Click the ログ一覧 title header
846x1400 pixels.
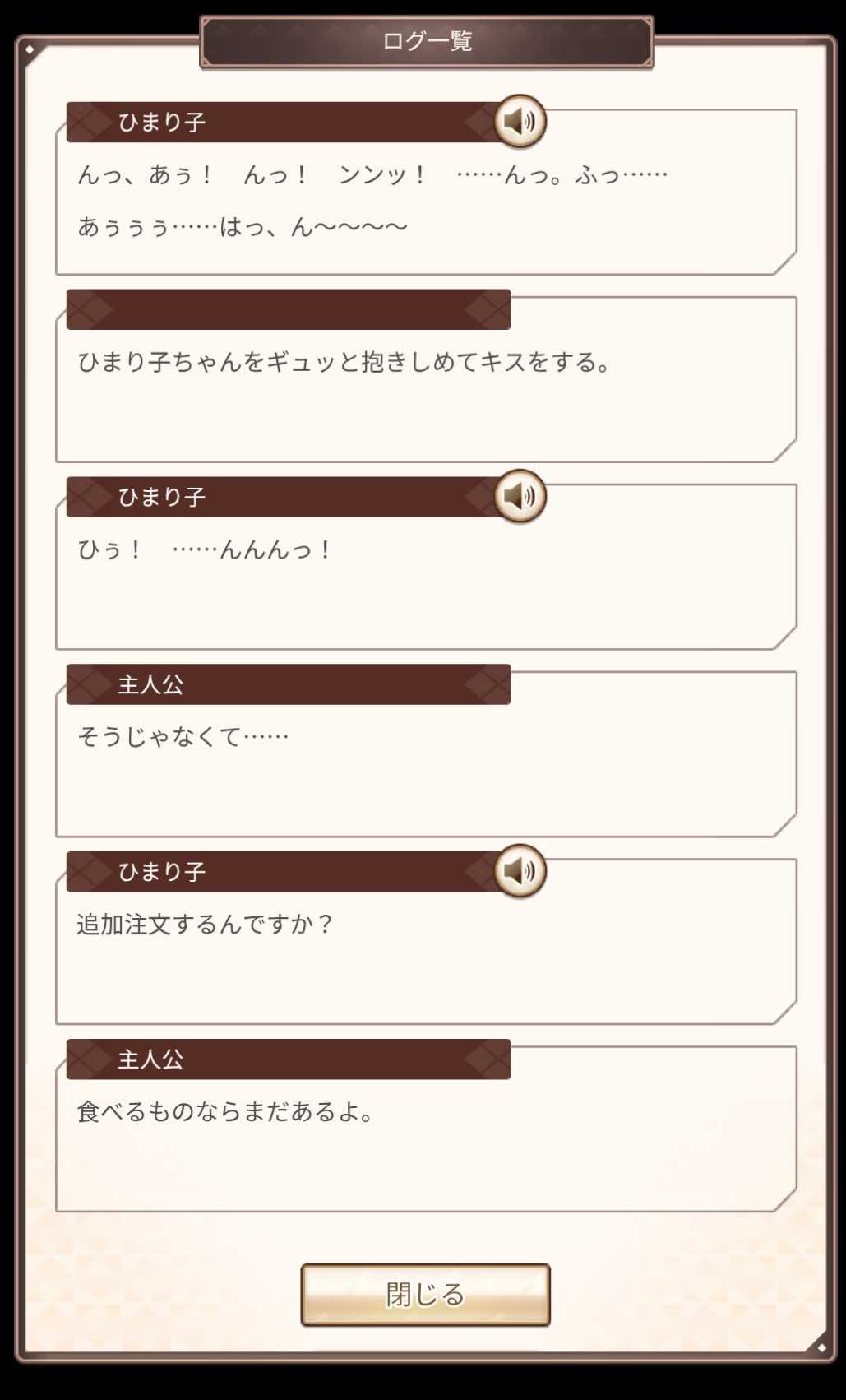tap(427, 41)
